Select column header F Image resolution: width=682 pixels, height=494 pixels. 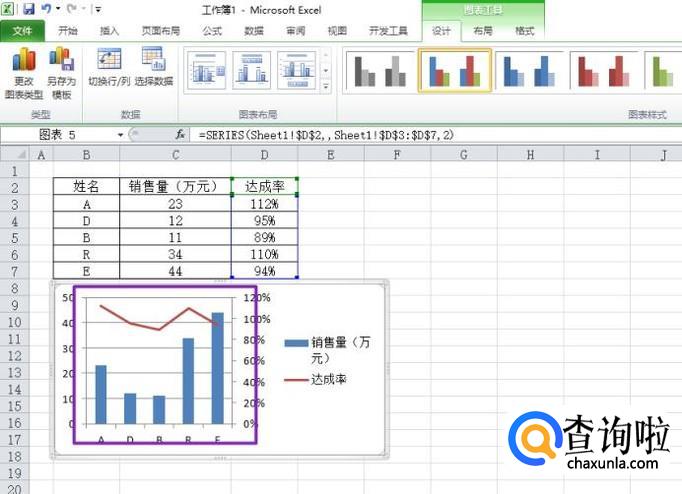397,154
